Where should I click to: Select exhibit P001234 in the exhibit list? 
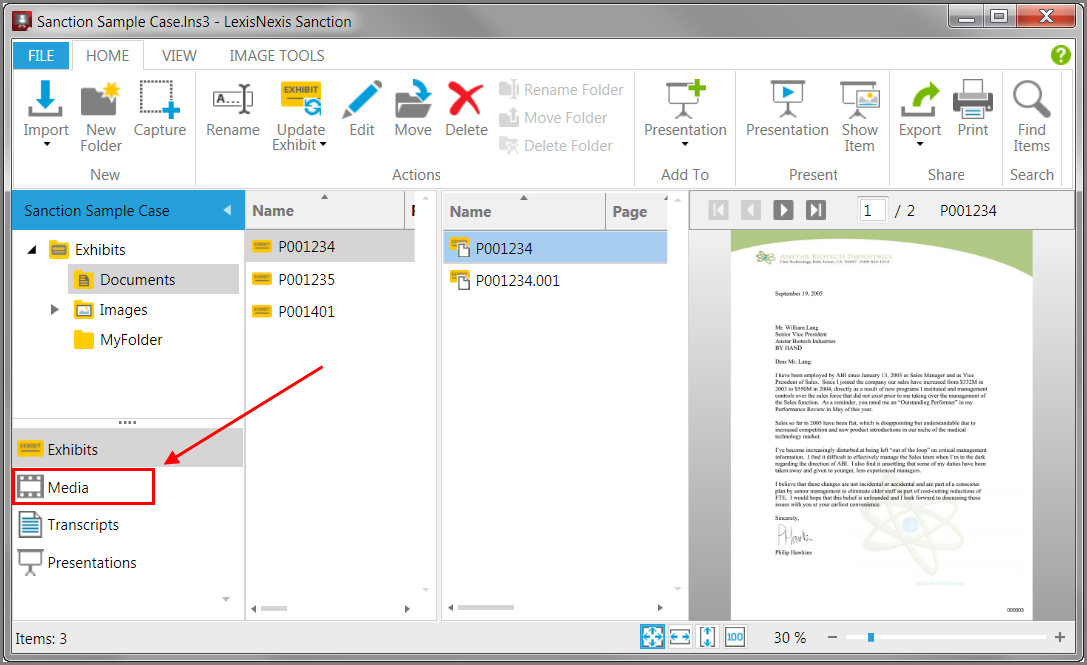[x=330, y=247]
